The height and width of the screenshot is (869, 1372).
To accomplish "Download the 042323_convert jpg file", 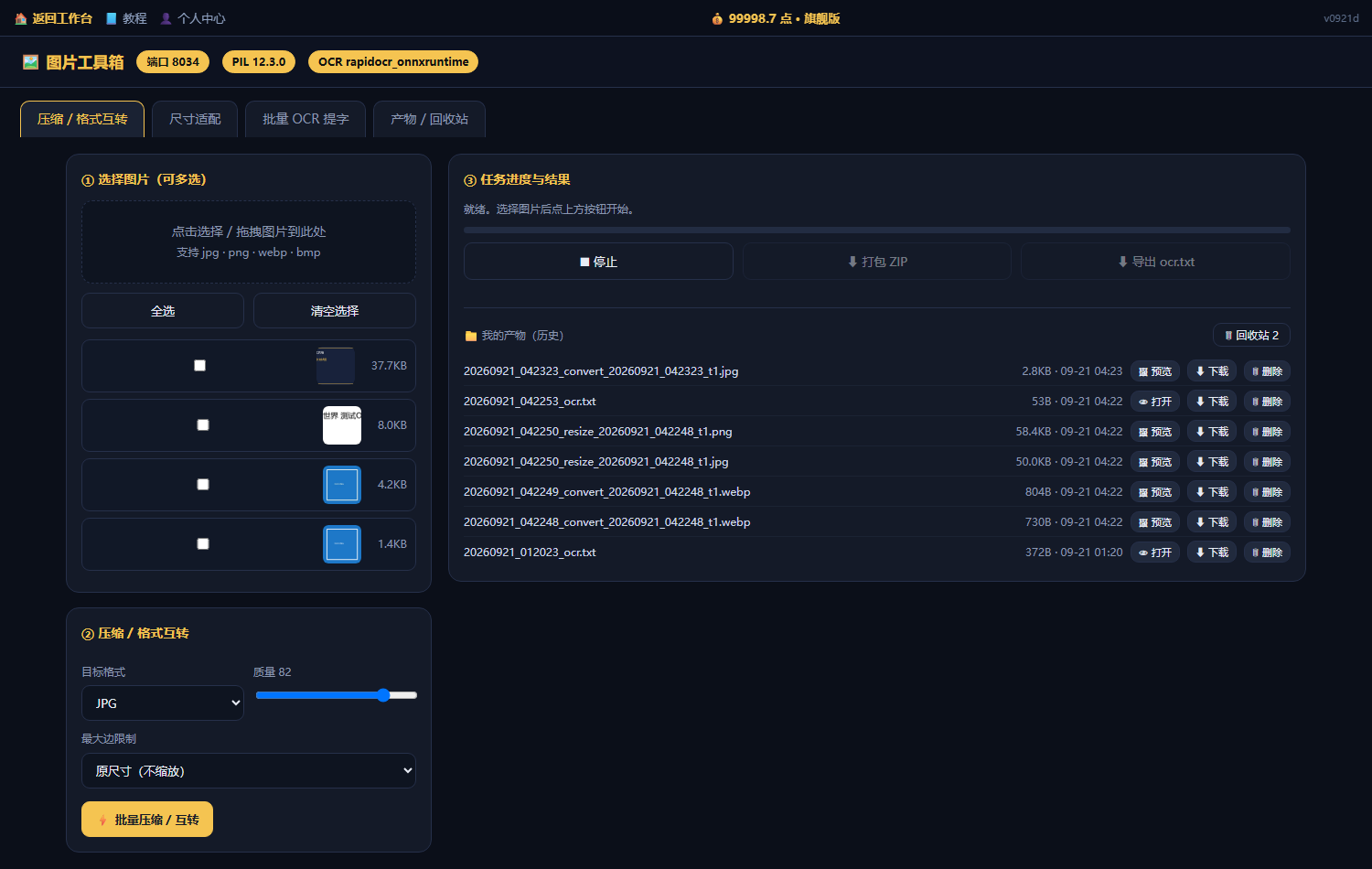I will 1212,371.
